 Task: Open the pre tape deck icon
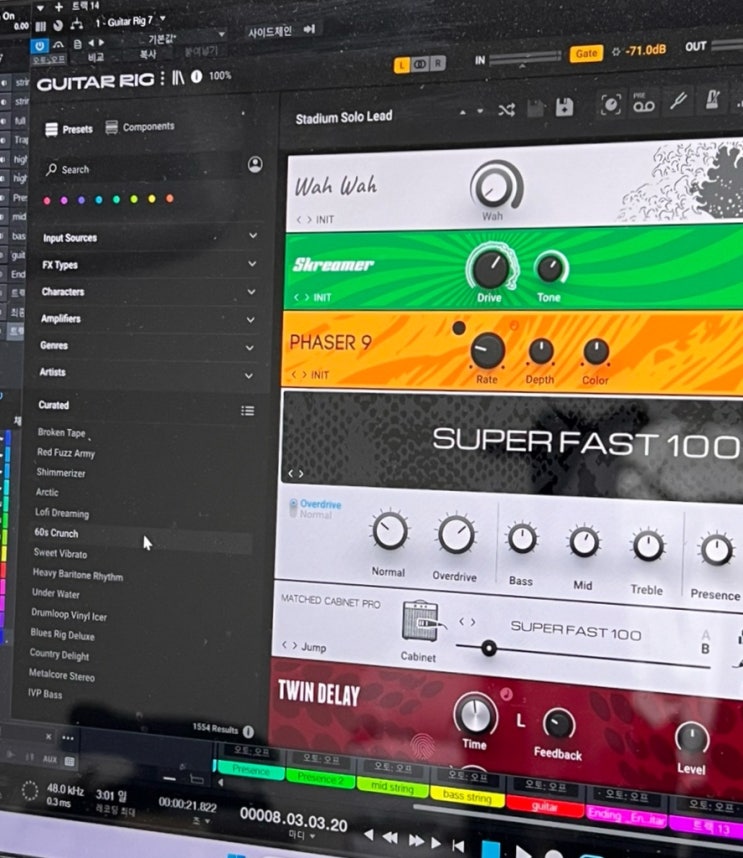tap(643, 103)
